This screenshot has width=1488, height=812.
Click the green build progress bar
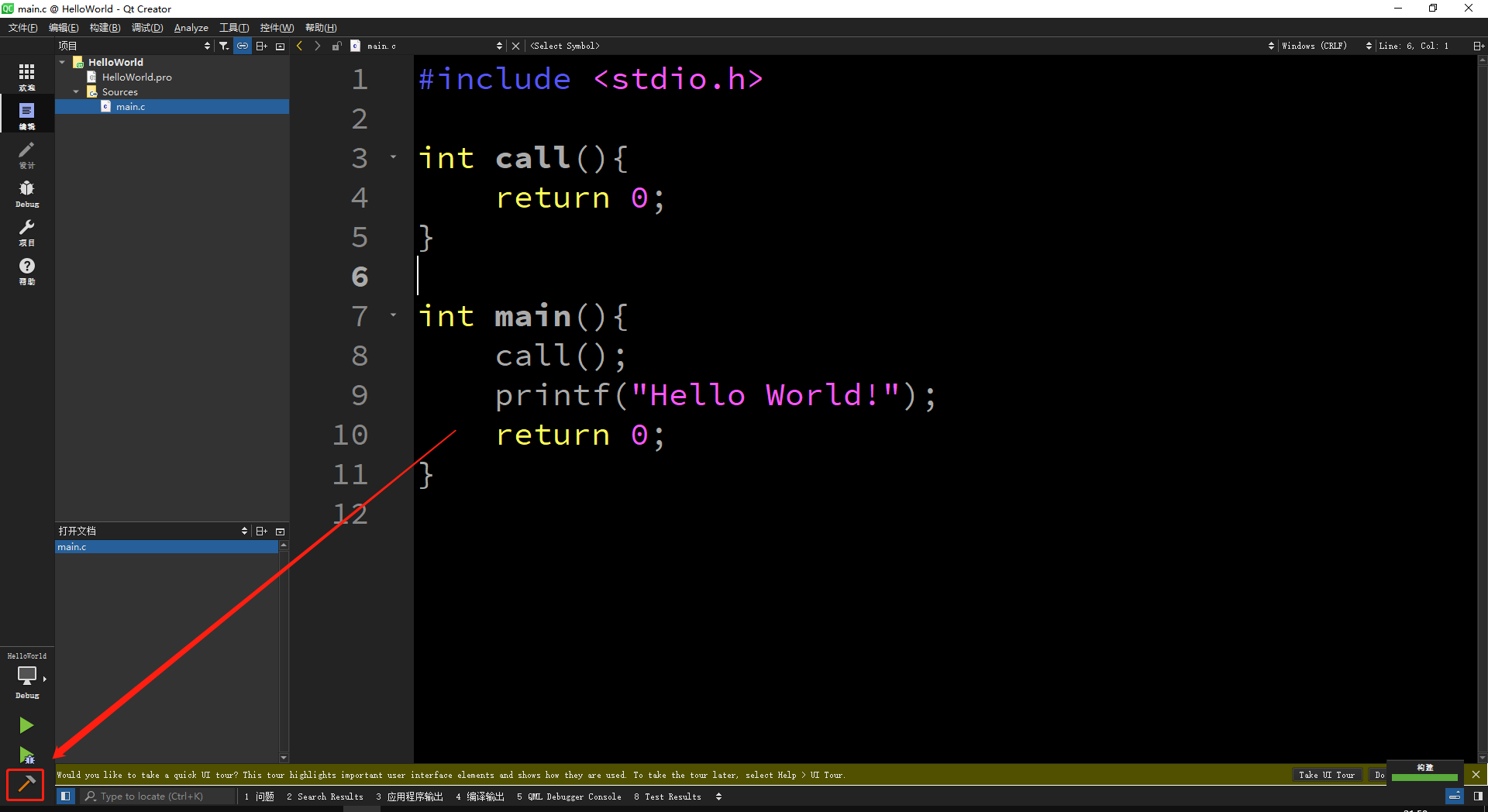[1424, 776]
